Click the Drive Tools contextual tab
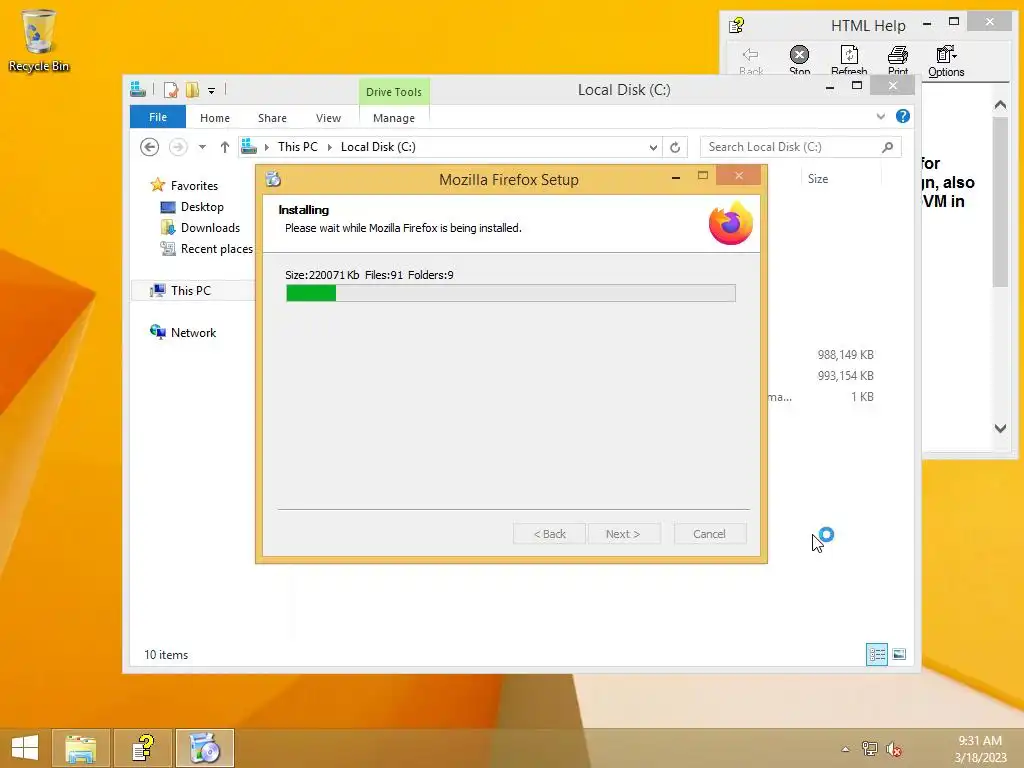Screen dimensions: 1024x768 (x=394, y=91)
